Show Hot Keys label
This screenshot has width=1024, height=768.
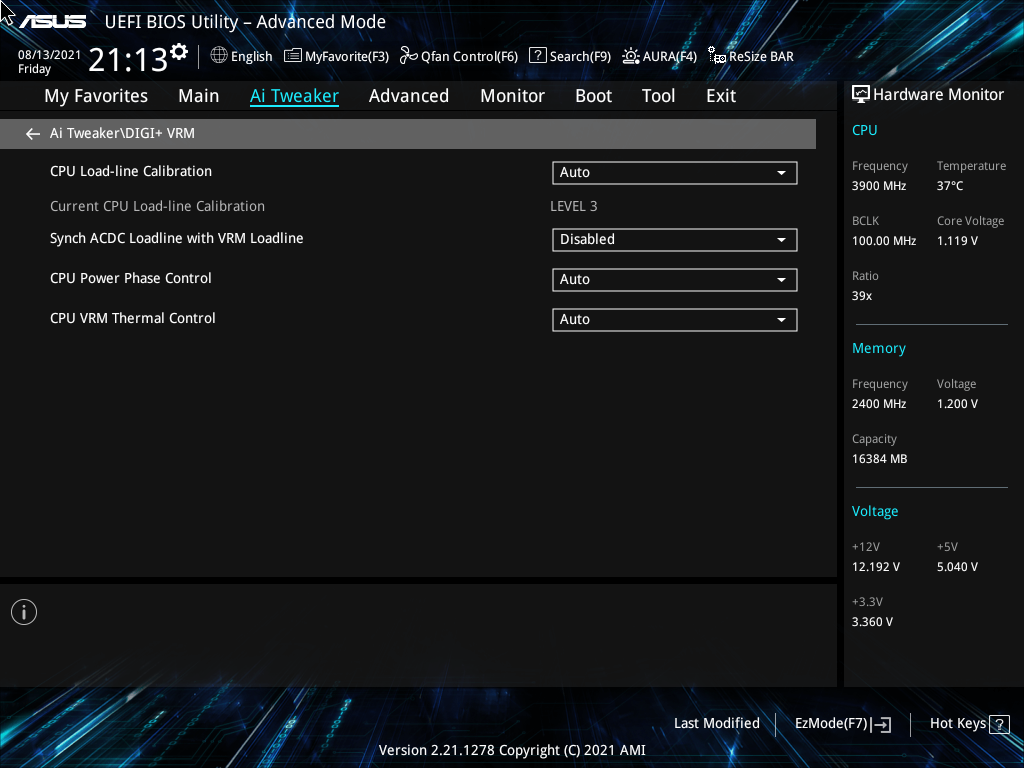coord(957,724)
